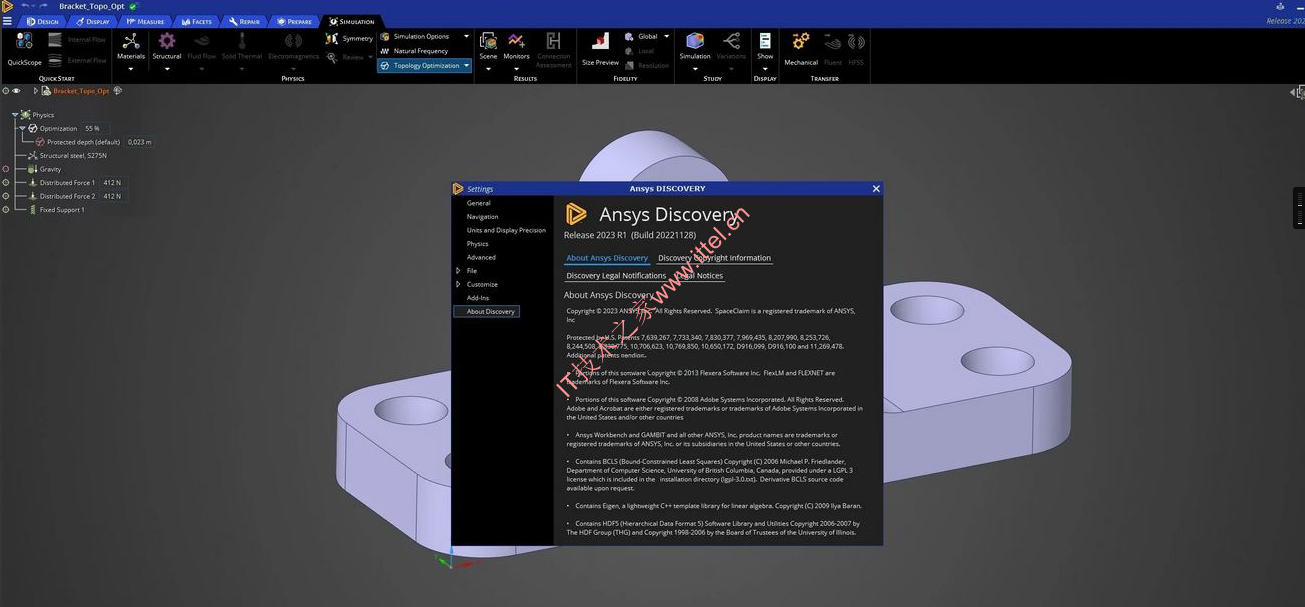Collapse the Optimization tree node

[x=22, y=128]
